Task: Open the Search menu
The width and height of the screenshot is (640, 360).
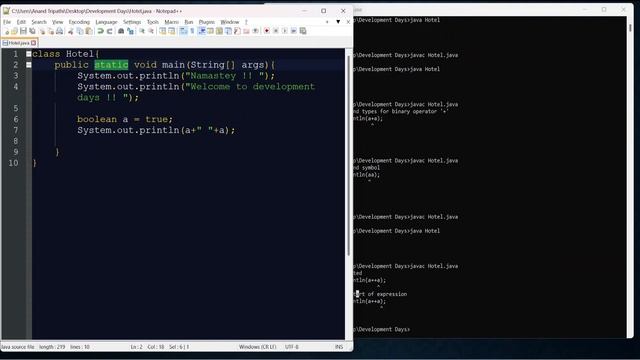Action: click(x=39, y=22)
